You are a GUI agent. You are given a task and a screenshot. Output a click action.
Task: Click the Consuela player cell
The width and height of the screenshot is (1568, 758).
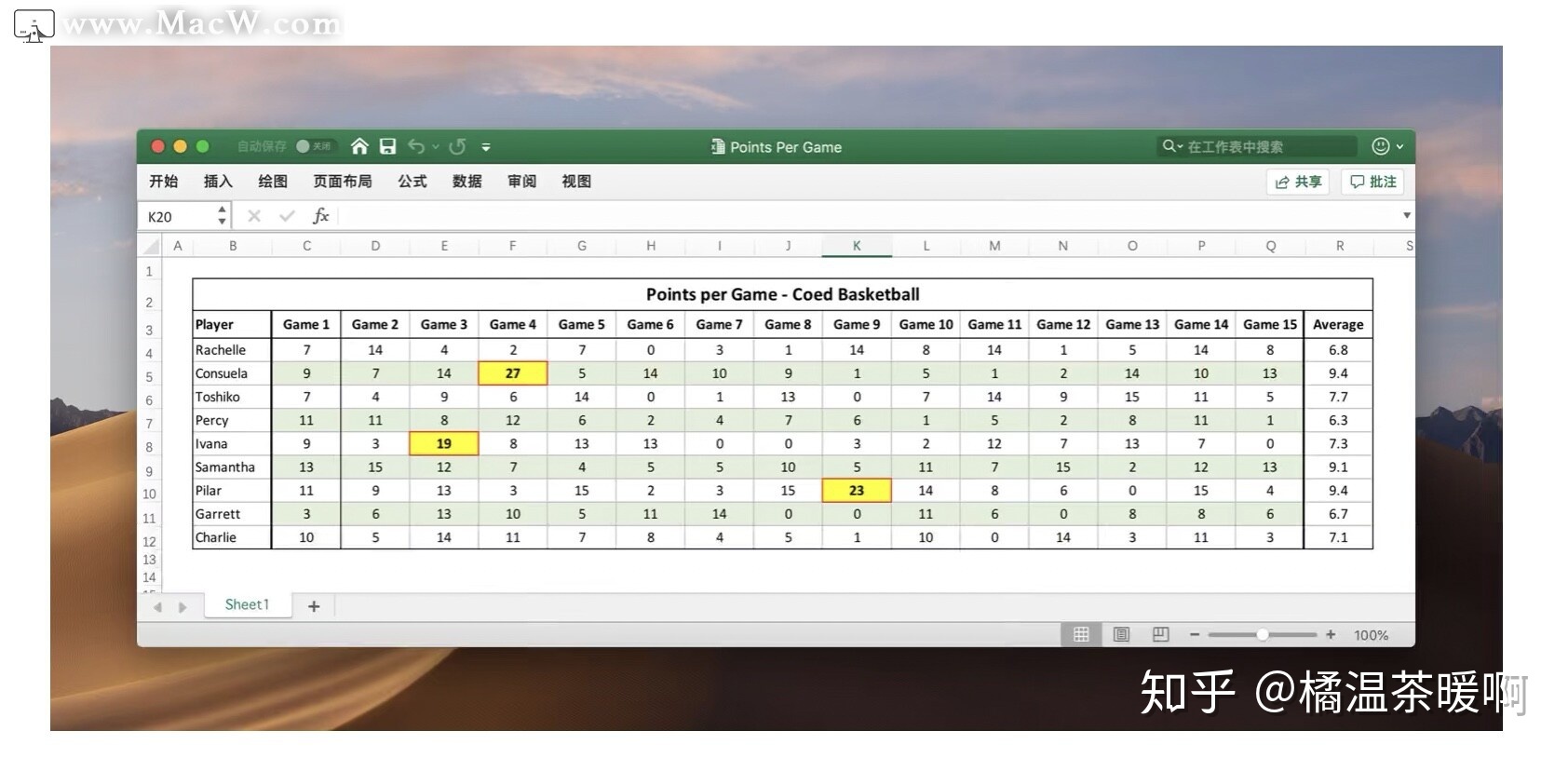232,373
